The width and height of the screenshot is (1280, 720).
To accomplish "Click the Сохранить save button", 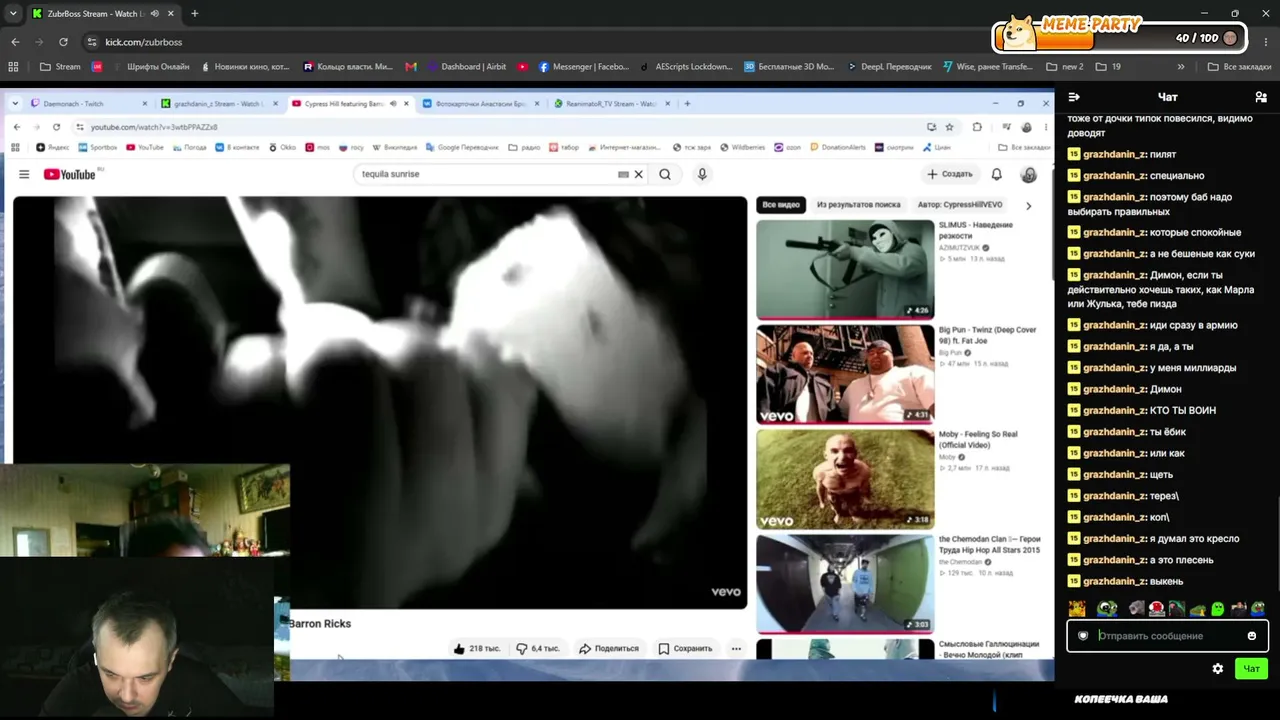I will (686, 648).
